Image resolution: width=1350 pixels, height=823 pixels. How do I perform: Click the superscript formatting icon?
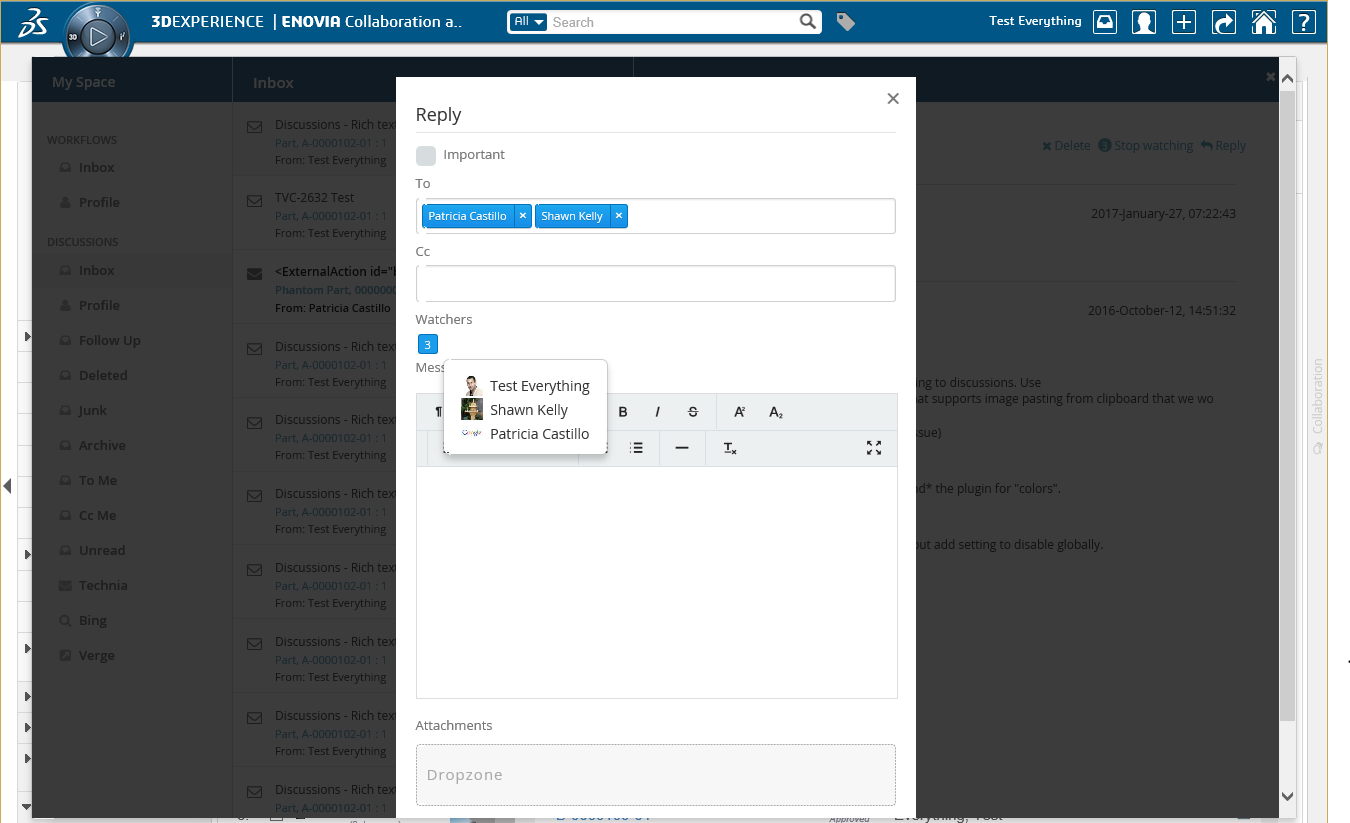pyautogui.click(x=740, y=412)
